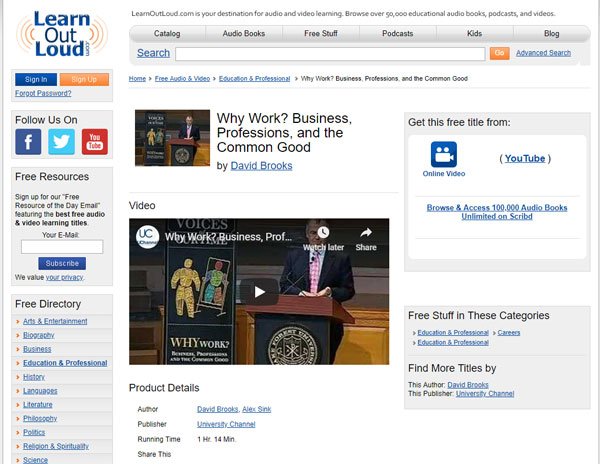Click the Share arrow on the video

366,232
